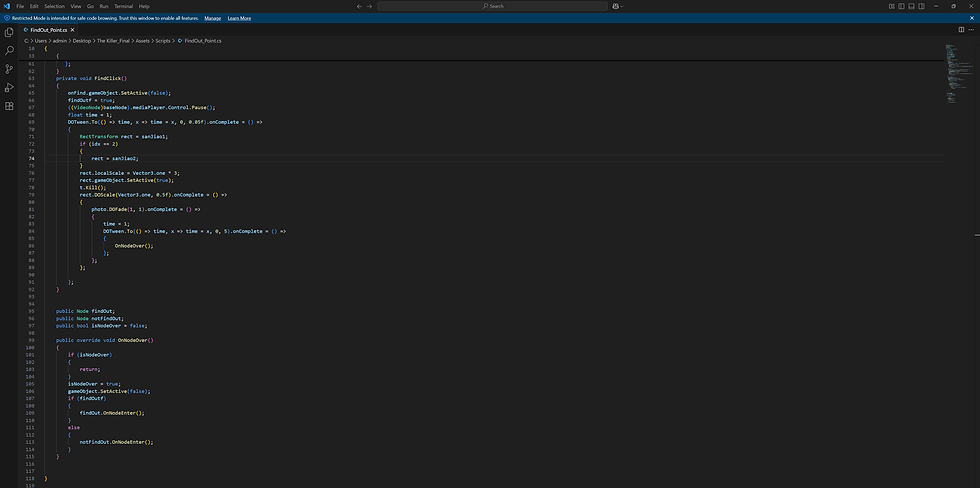Click the mediaPlayer.Control.Pause() line
This screenshot has width=980, height=488.
coord(141,107)
